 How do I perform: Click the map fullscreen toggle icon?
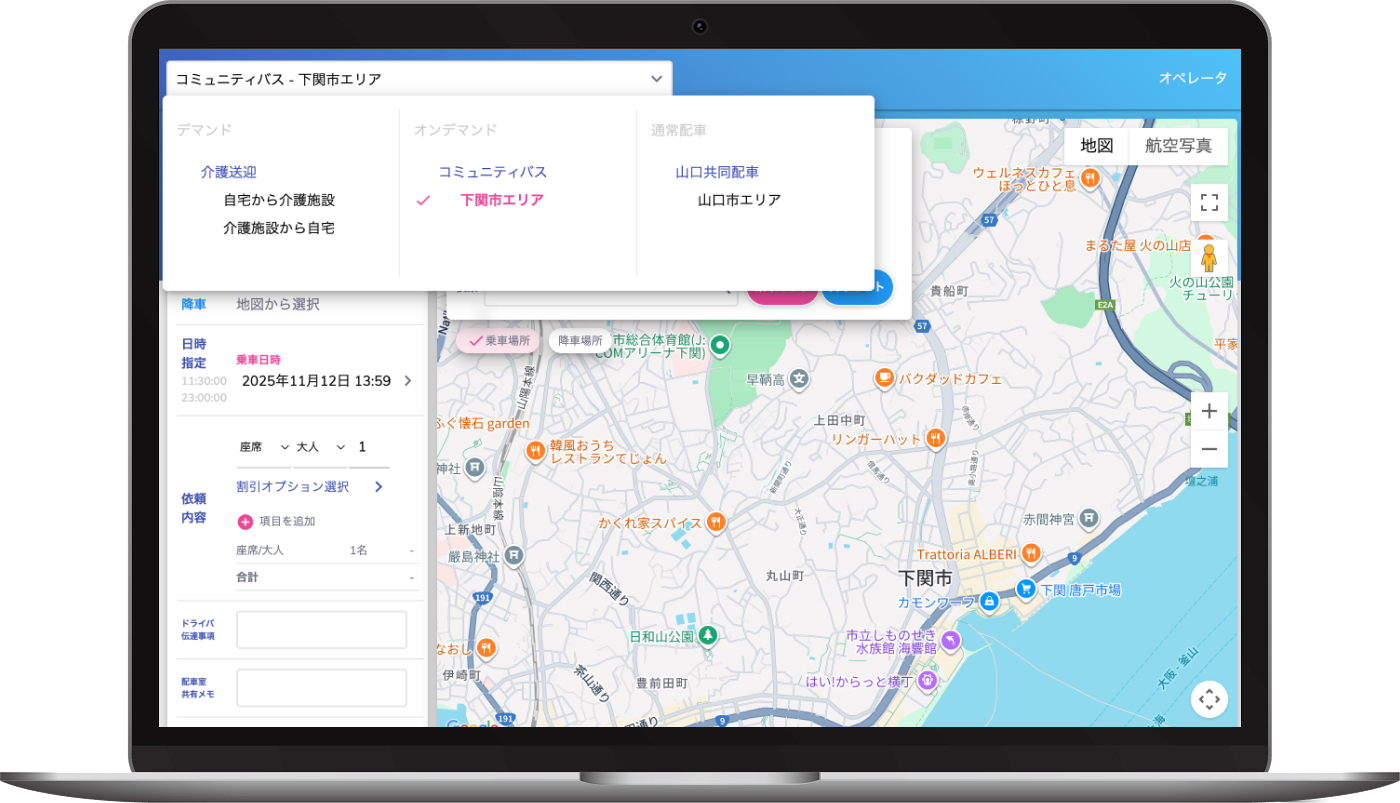click(1209, 203)
